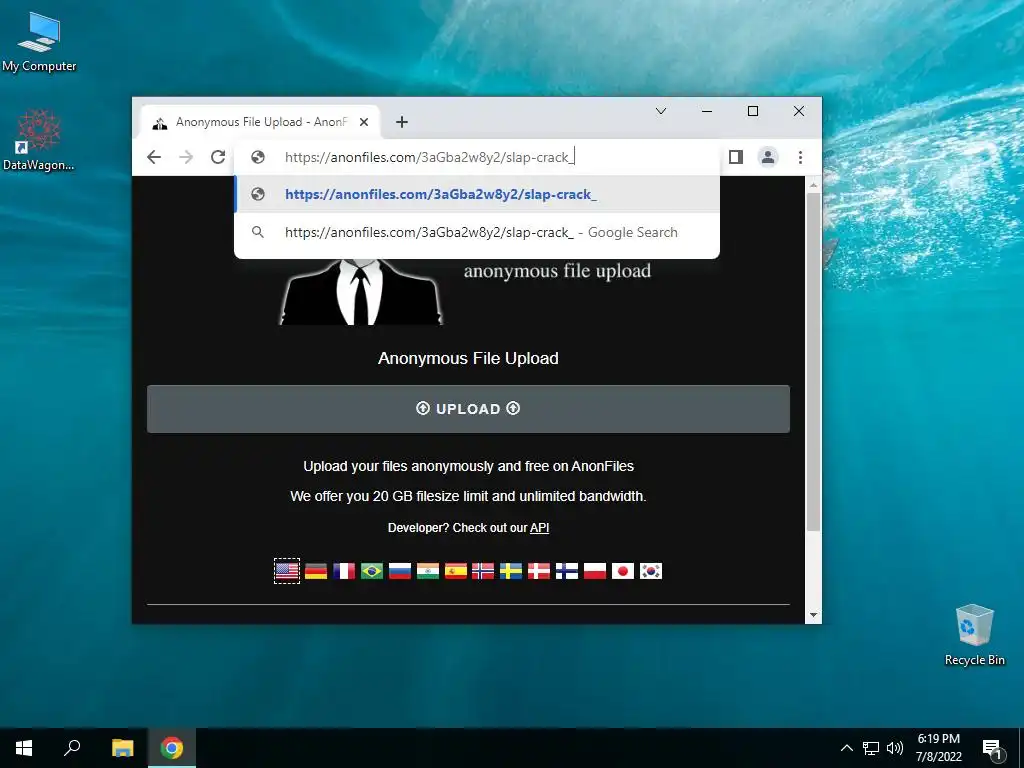
Task: Select the Polish flag language
Action: click(595, 571)
